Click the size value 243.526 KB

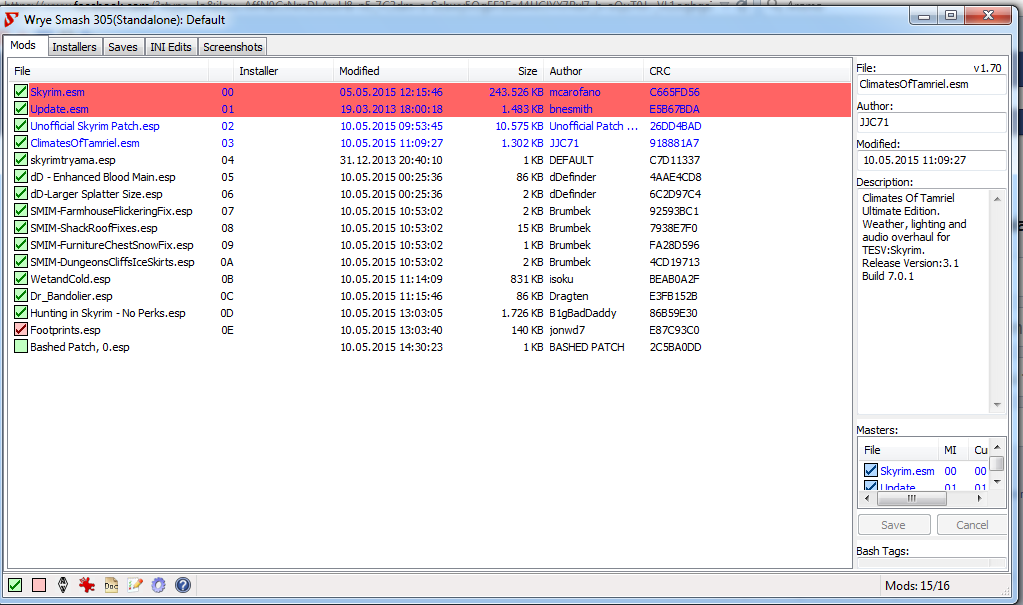[516, 92]
